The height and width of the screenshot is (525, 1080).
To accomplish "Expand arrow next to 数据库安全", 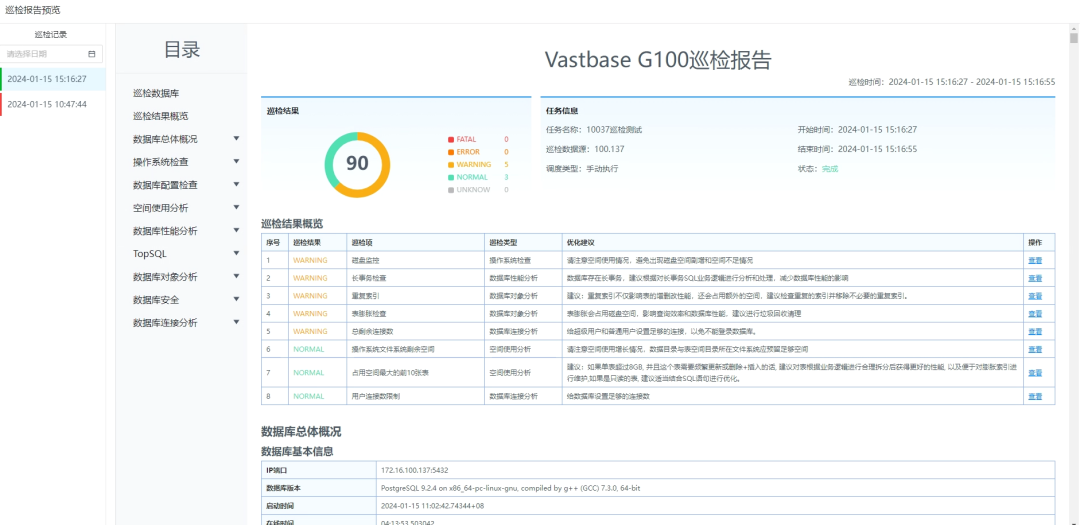I will [236, 299].
